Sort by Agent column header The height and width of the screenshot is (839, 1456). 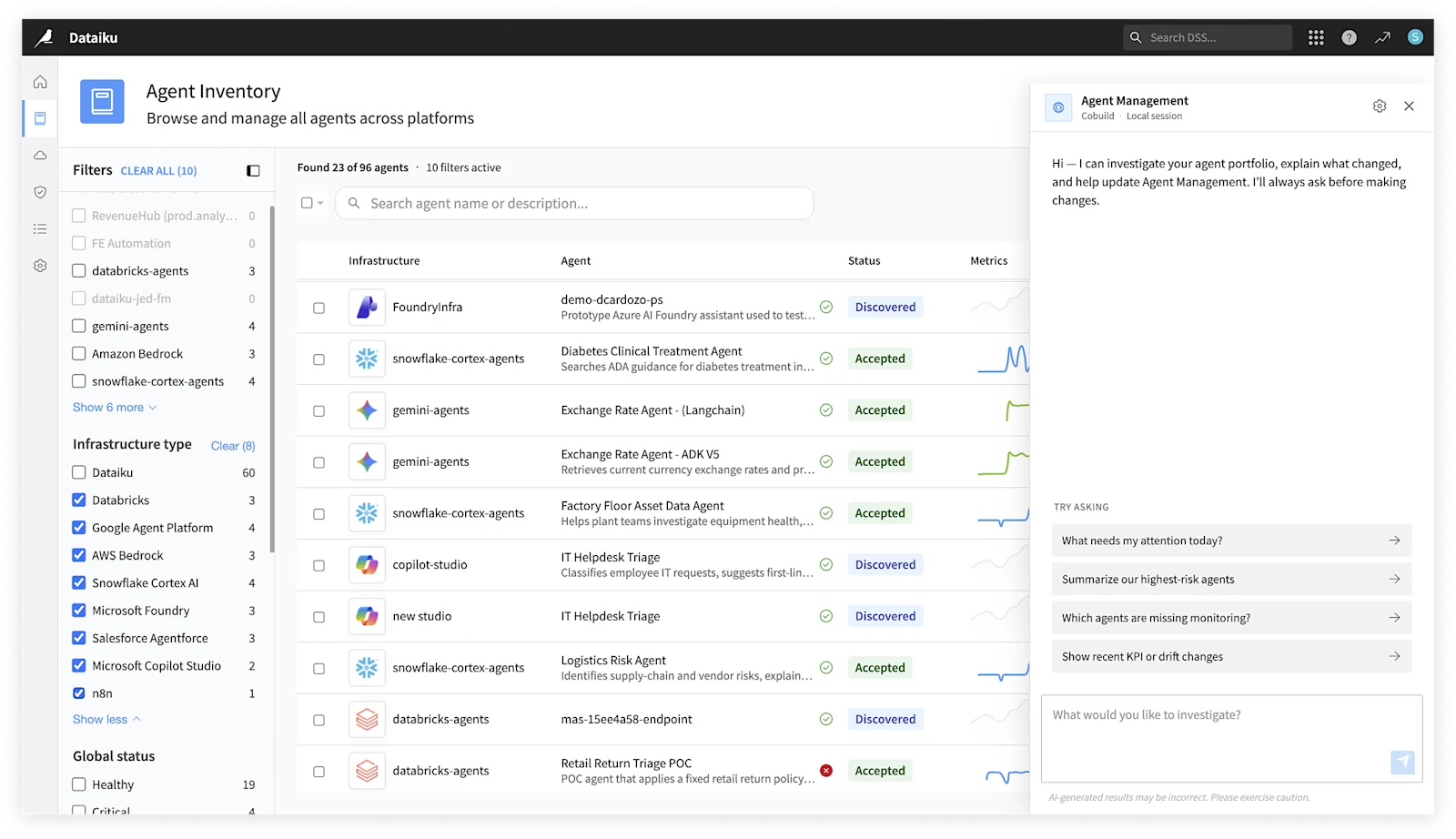click(576, 260)
